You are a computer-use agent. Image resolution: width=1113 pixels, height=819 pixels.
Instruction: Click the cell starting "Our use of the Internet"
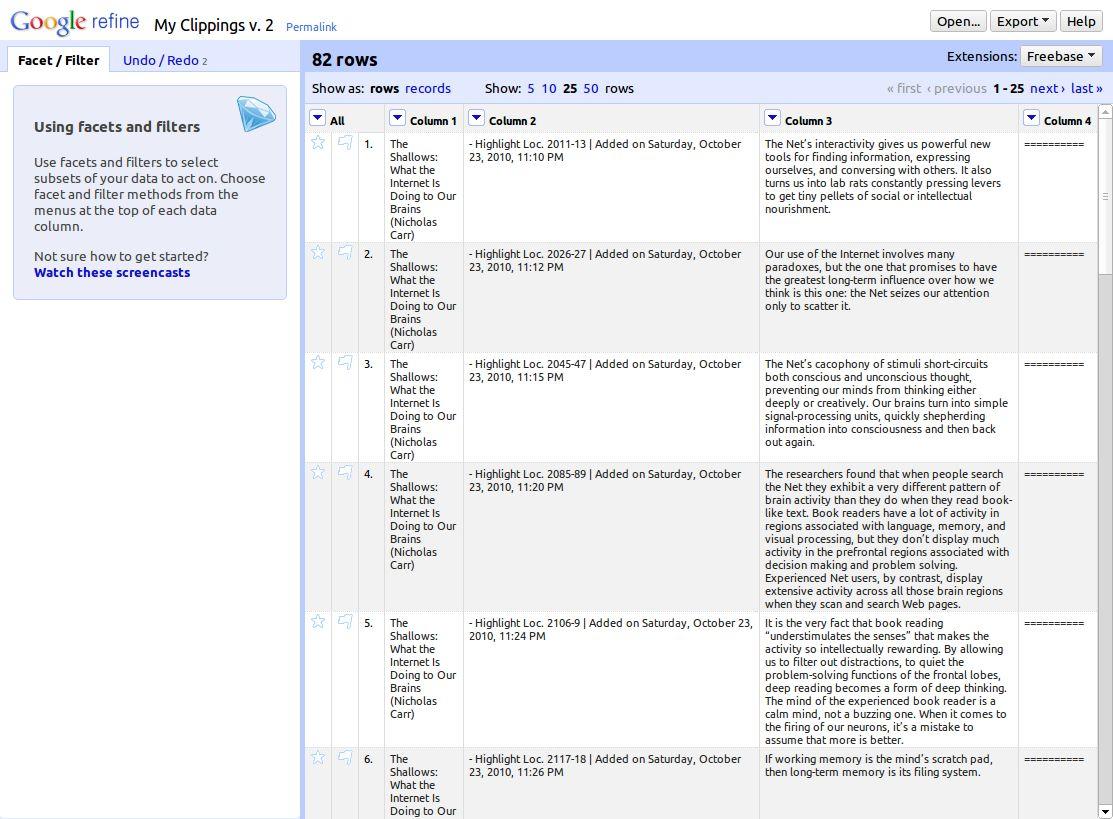(889, 297)
